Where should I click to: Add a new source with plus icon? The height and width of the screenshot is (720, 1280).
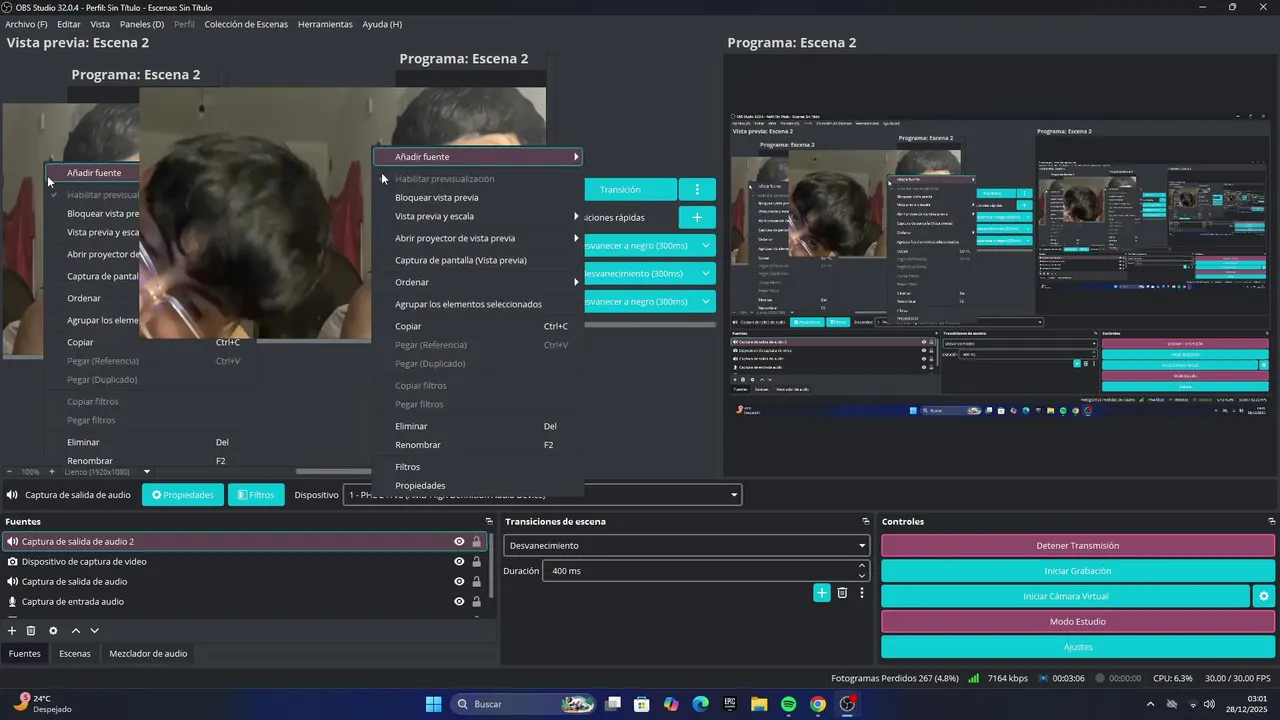click(x=12, y=631)
